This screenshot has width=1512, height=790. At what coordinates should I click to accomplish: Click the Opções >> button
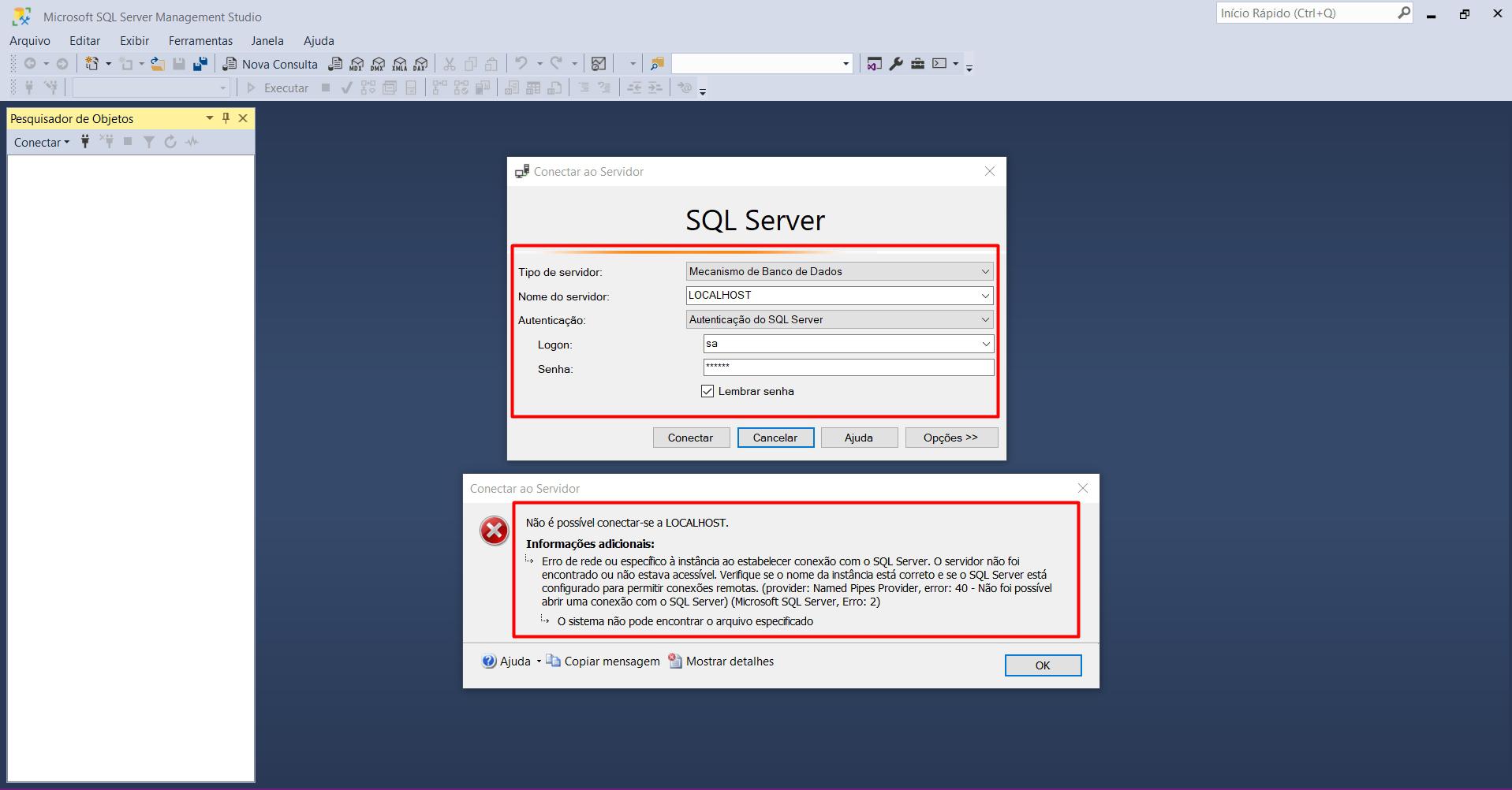coord(951,438)
